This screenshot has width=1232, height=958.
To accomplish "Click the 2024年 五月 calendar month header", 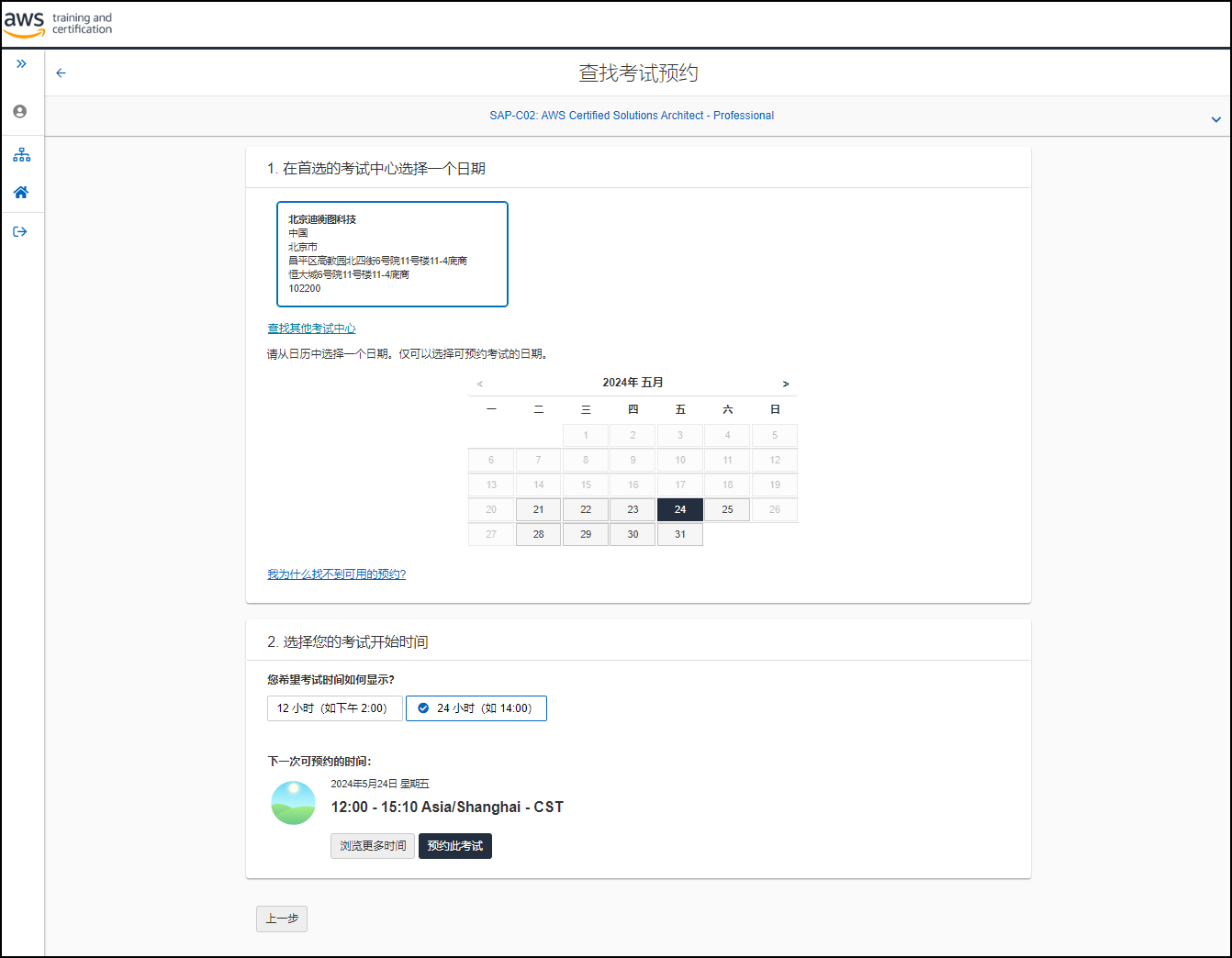I will point(633,383).
